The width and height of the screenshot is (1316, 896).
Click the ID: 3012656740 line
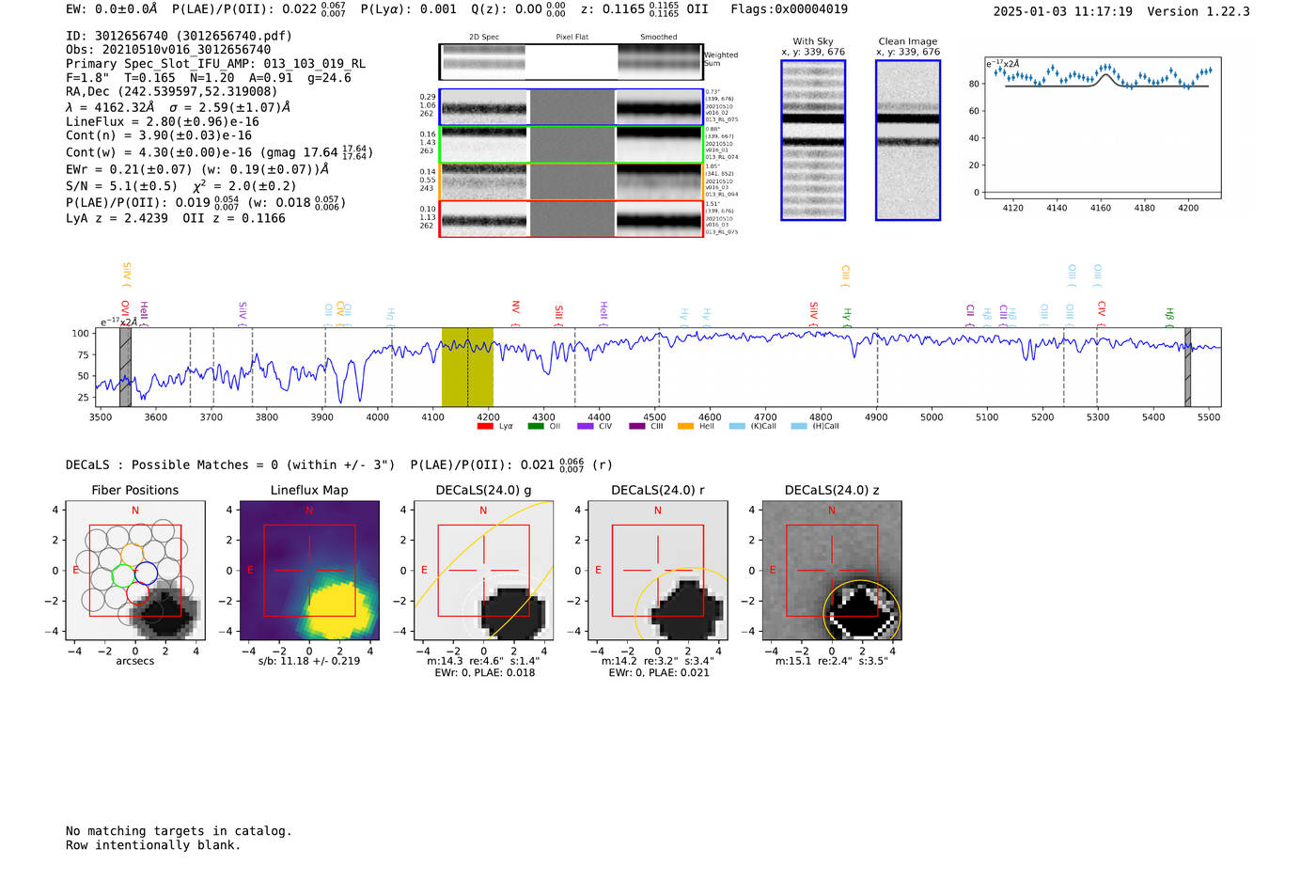click(x=179, y=36)
